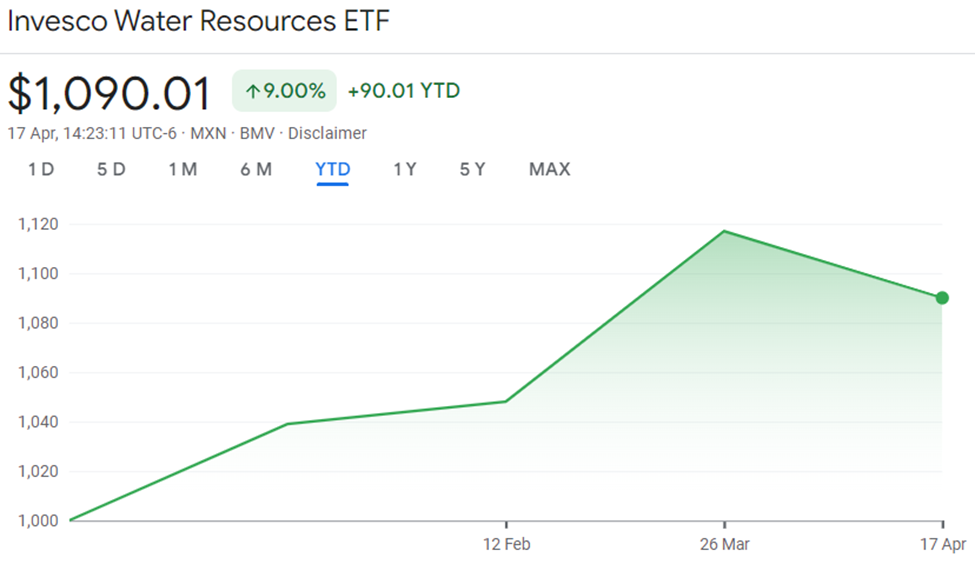
Task: Click the 1,120 y-axis label
Action: pos(38,224)
